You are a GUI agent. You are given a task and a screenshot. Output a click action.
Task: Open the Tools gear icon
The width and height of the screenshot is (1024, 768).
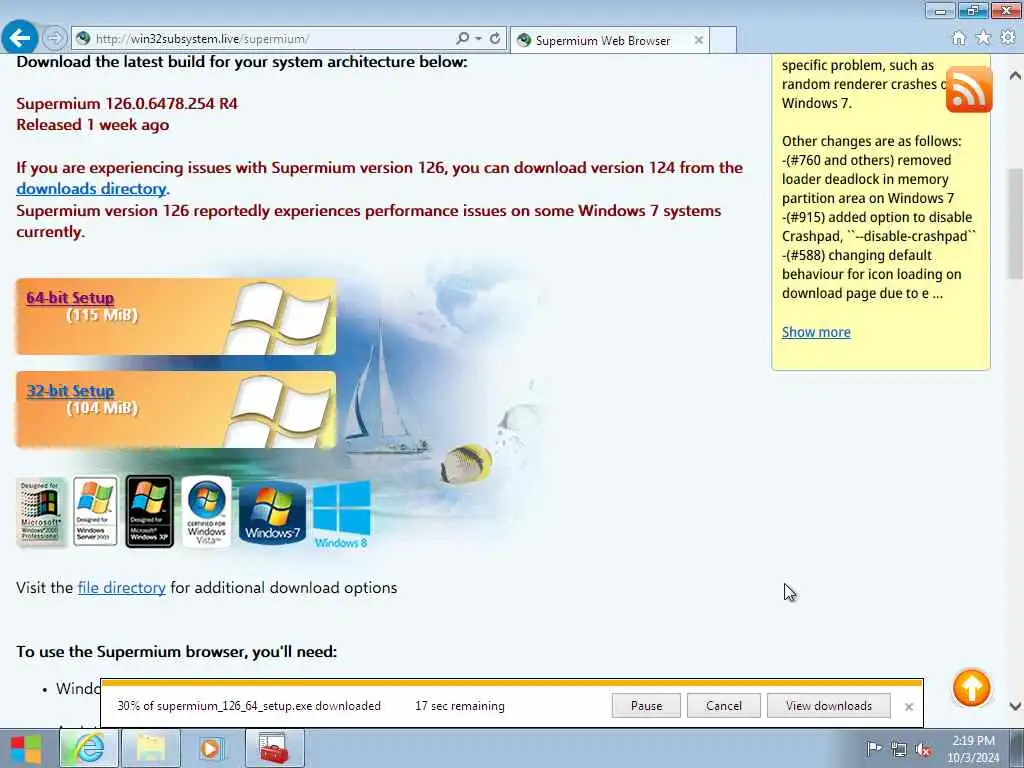[1008, 38]
